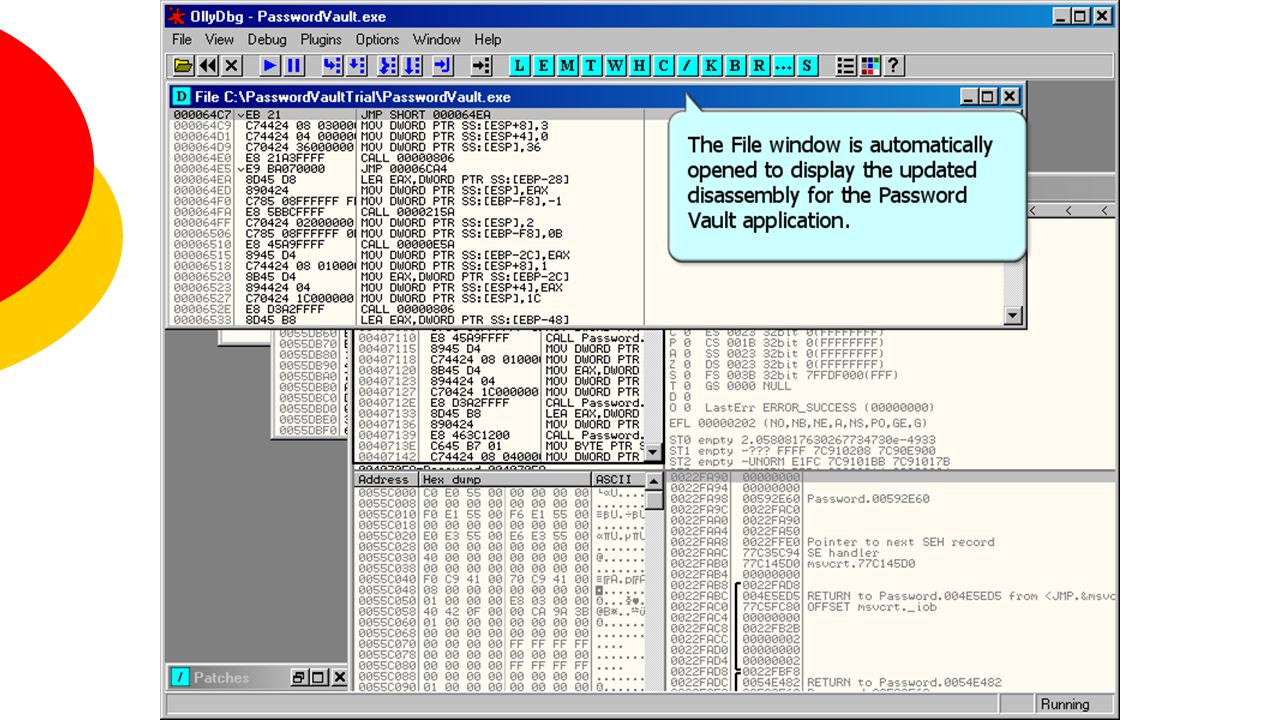This screenshot has width=1280, height=720.
Task: Select dump row at address 0055C000
Action: click(500, 493)
